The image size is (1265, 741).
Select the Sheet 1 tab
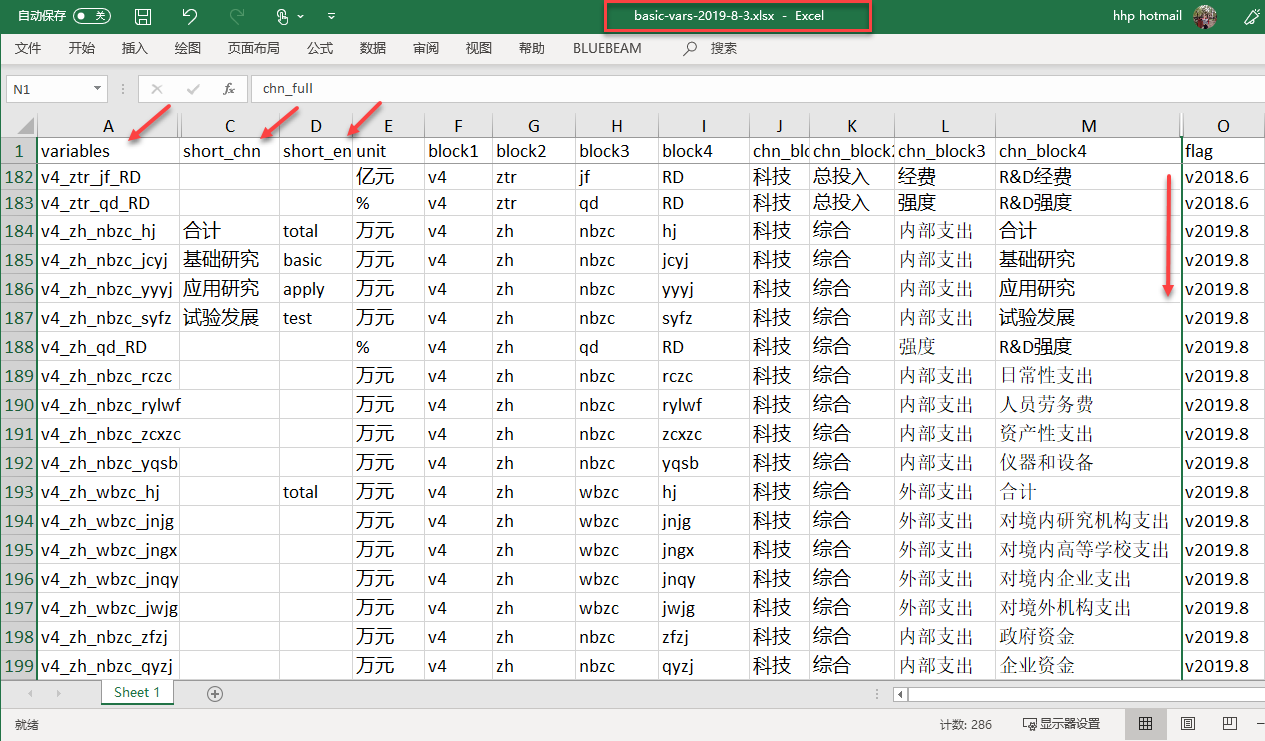(136, 692)
